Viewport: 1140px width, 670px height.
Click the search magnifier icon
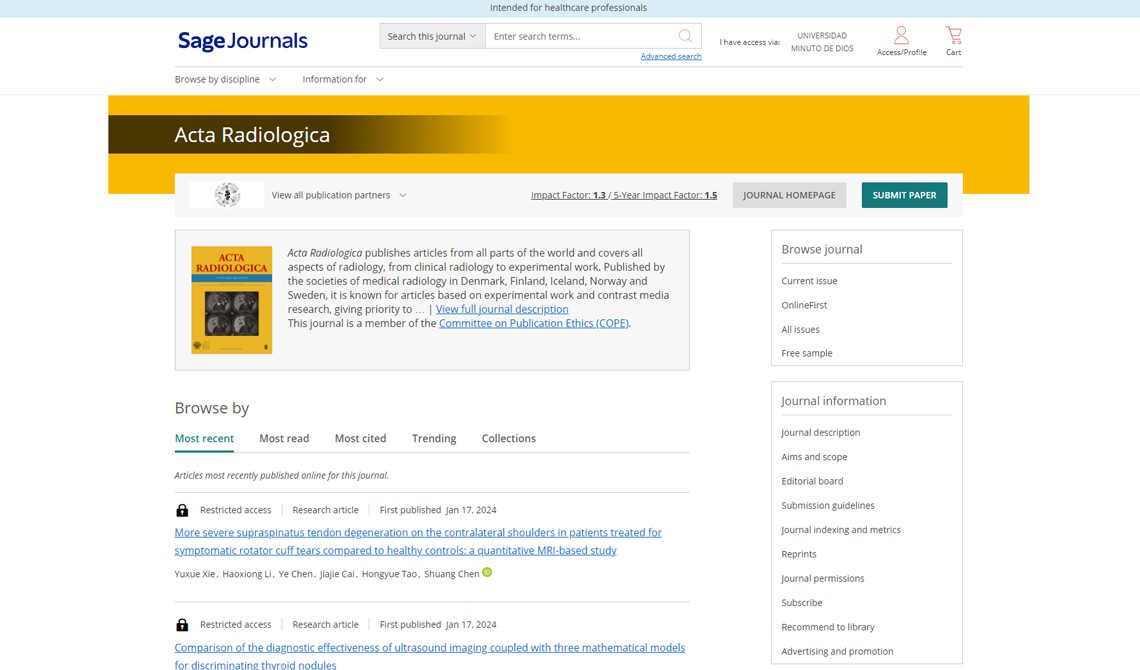(x=685, y=36)
